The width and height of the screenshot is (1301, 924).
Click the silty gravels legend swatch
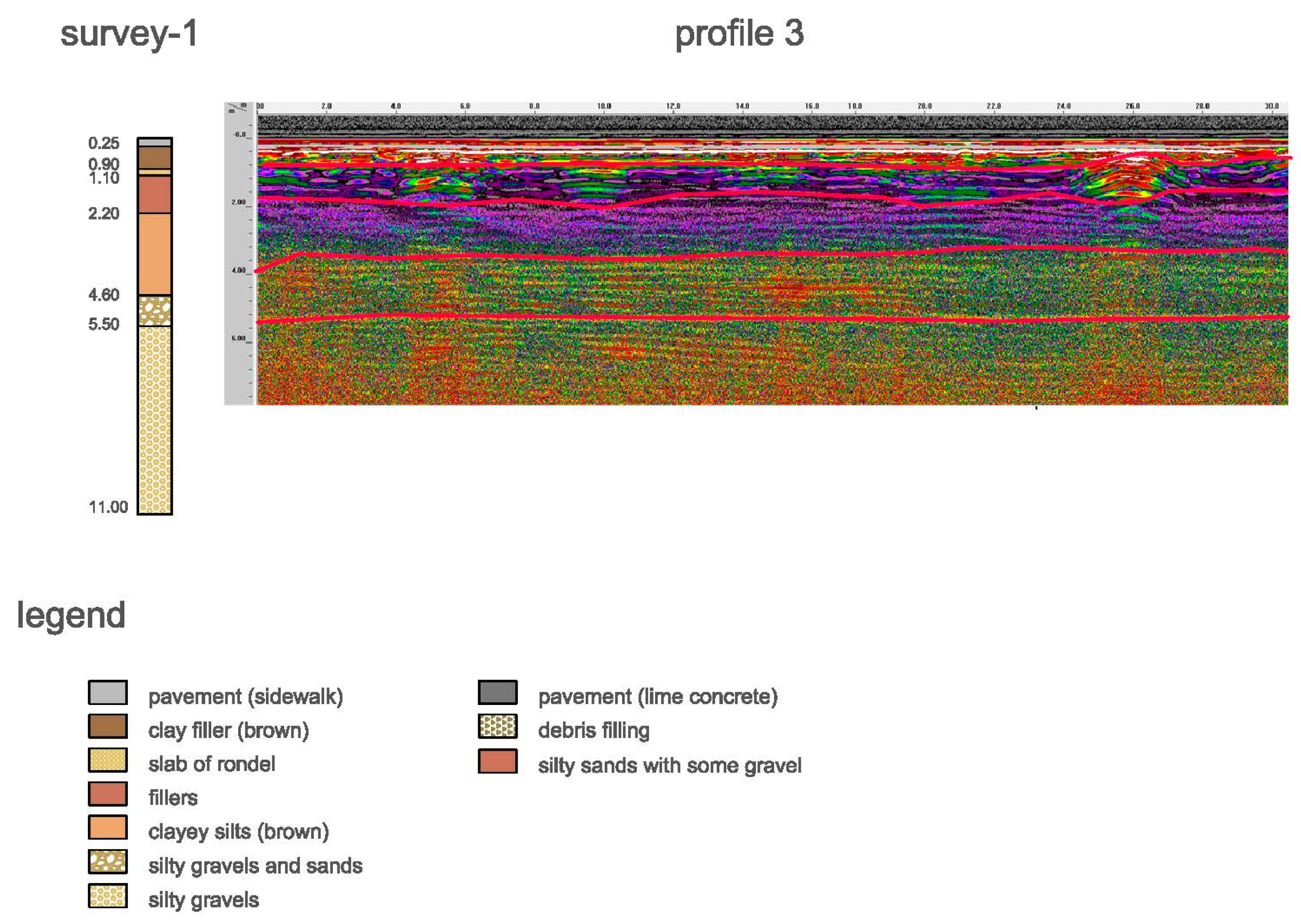tap(108, 895)
